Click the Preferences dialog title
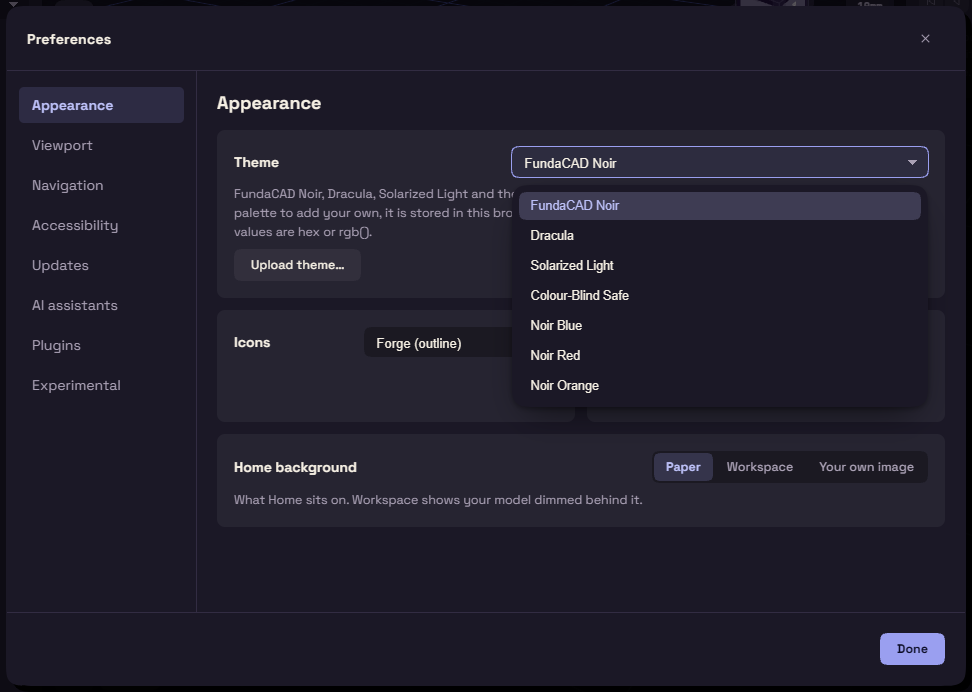The height and width of the screenshot is (692, 972). pos(69,39)
